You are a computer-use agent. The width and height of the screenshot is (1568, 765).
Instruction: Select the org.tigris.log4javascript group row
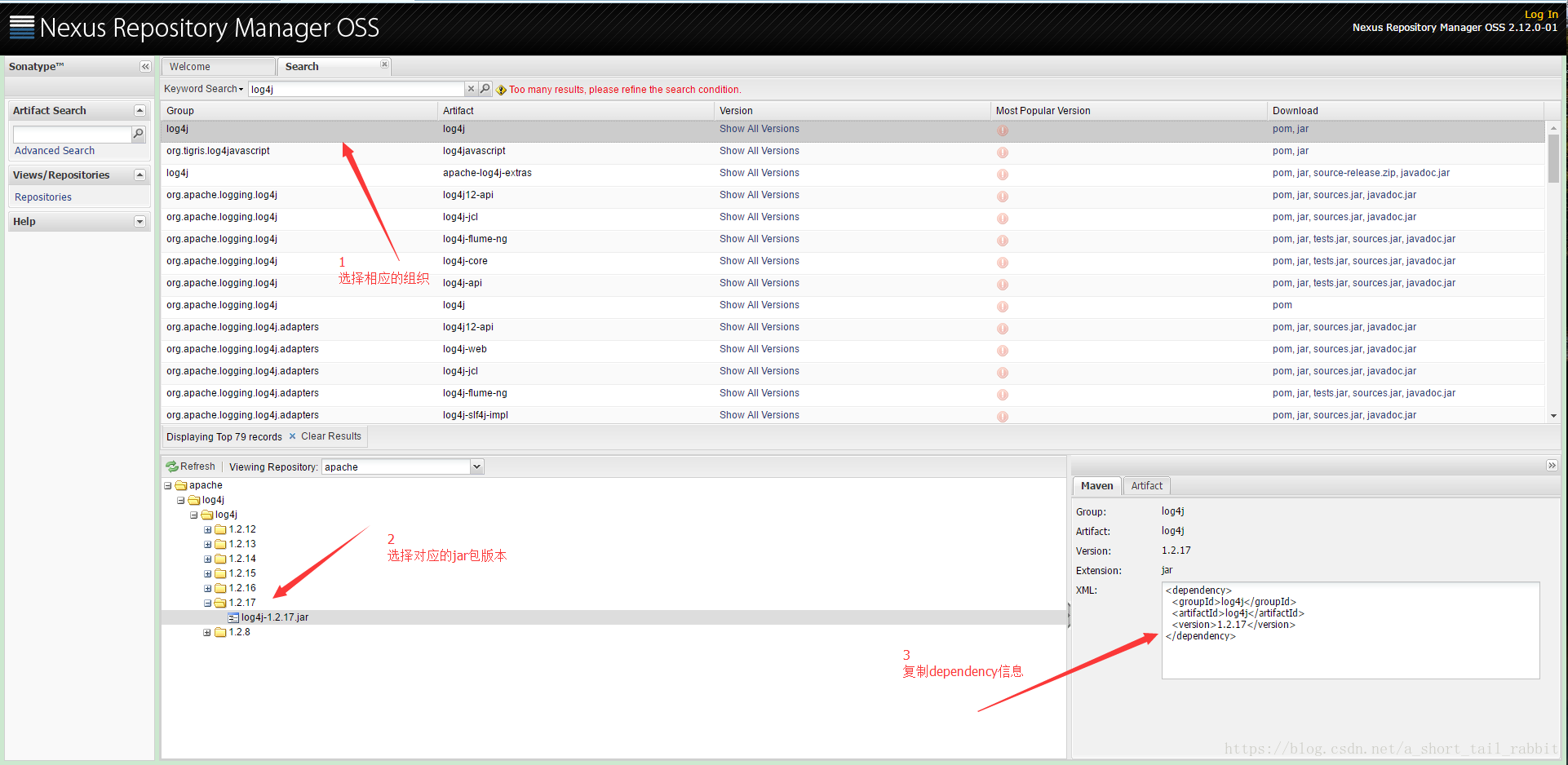[218, 151]
